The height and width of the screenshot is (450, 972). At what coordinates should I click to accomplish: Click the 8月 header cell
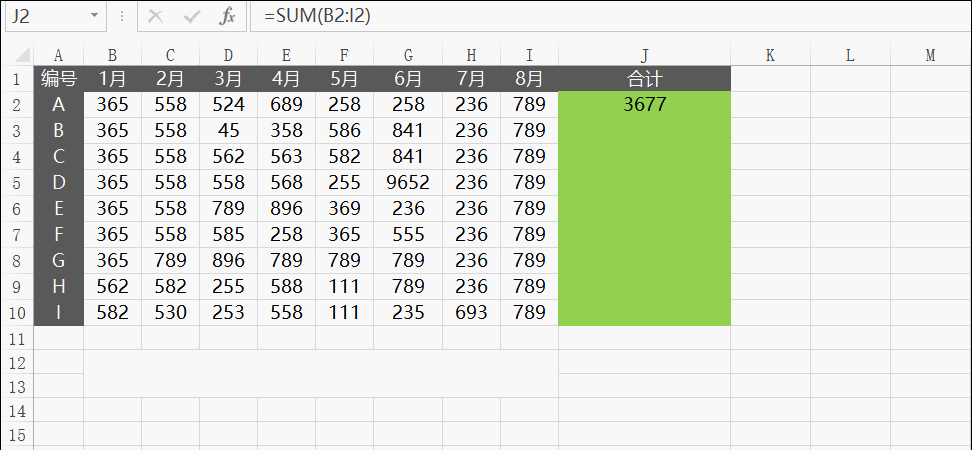(529, 79)
